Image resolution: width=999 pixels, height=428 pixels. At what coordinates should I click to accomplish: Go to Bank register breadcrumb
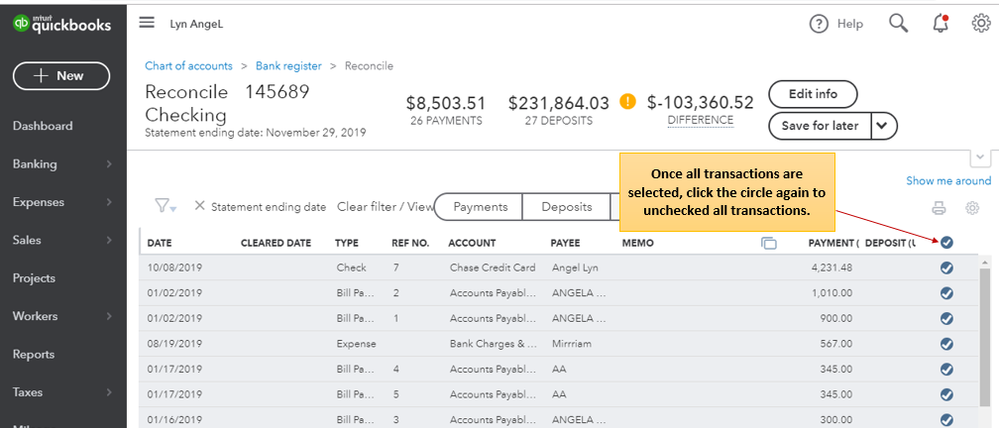(x=289, y=66)
